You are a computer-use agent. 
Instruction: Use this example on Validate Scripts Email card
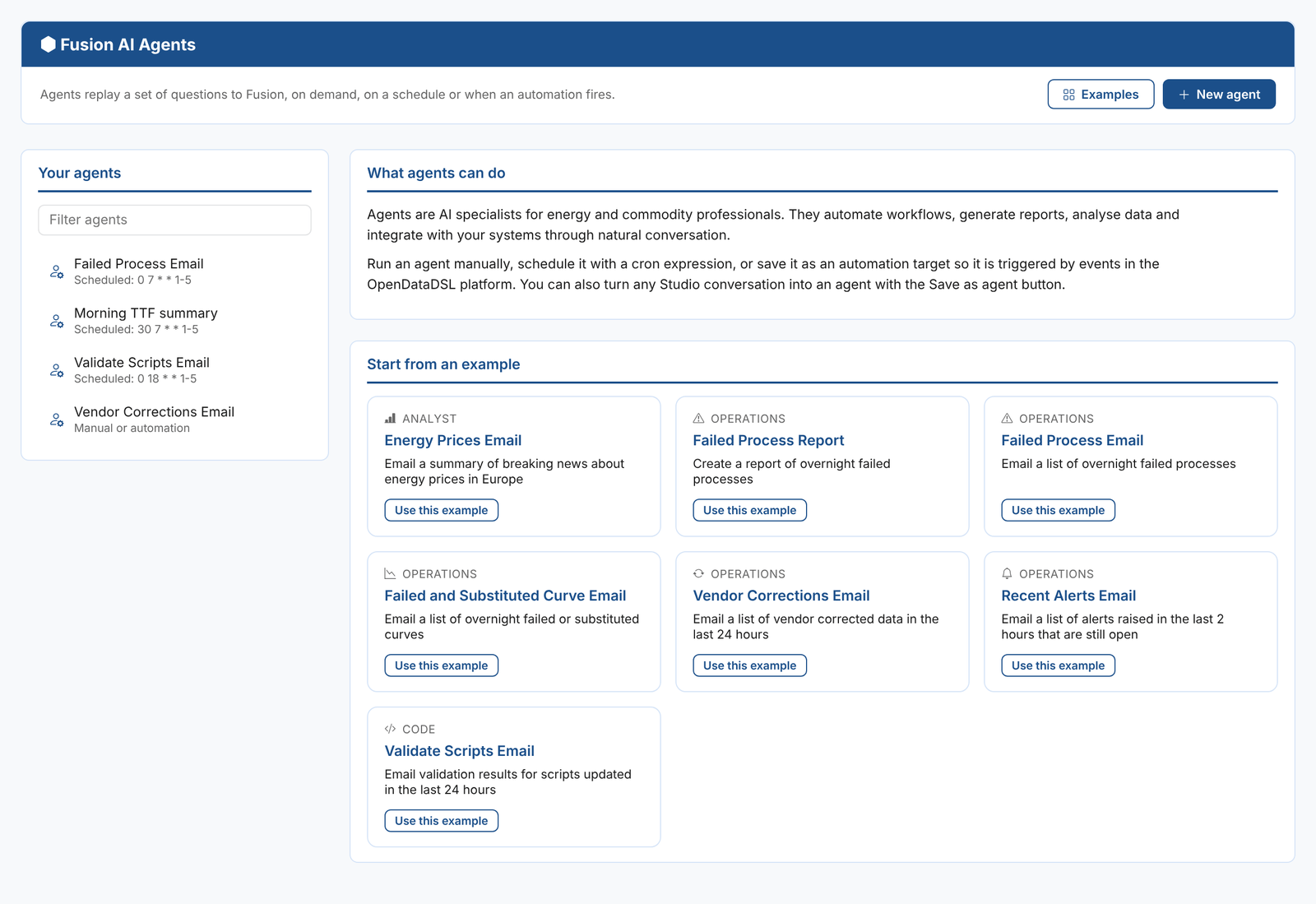pos(442,821)
